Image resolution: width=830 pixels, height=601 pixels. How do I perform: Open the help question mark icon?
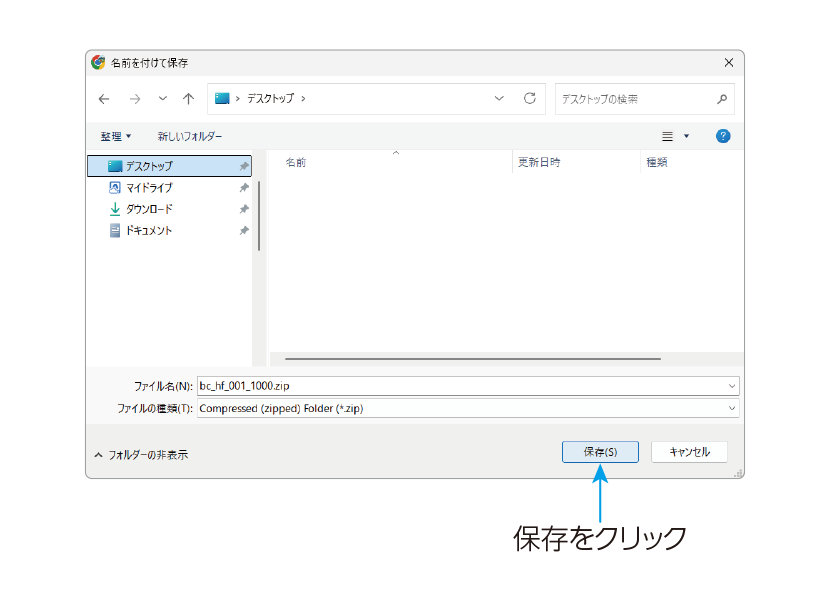tap(723, 136)
